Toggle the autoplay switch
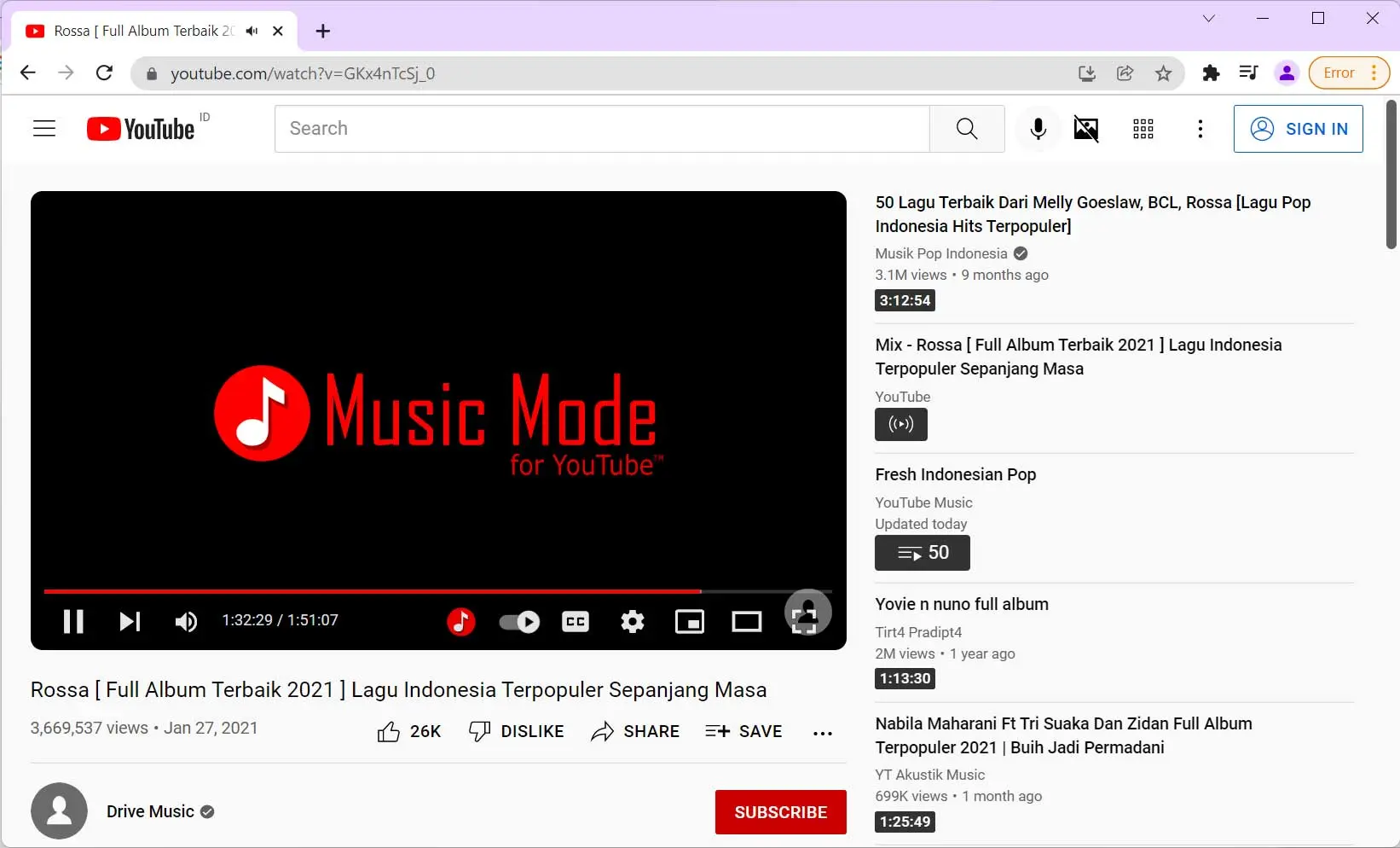This screenshot has width=1400, height=848. [518, 621]
